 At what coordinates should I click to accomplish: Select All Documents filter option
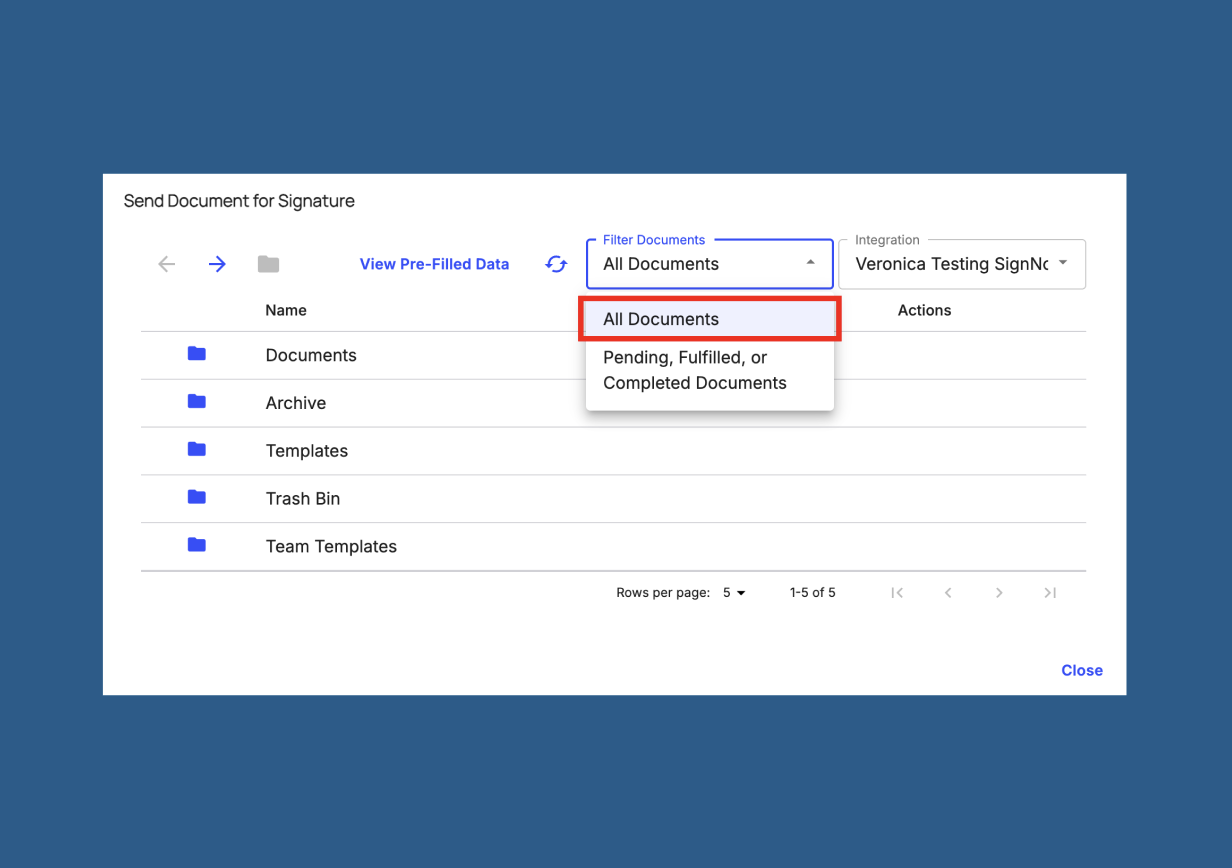point(710,319)
